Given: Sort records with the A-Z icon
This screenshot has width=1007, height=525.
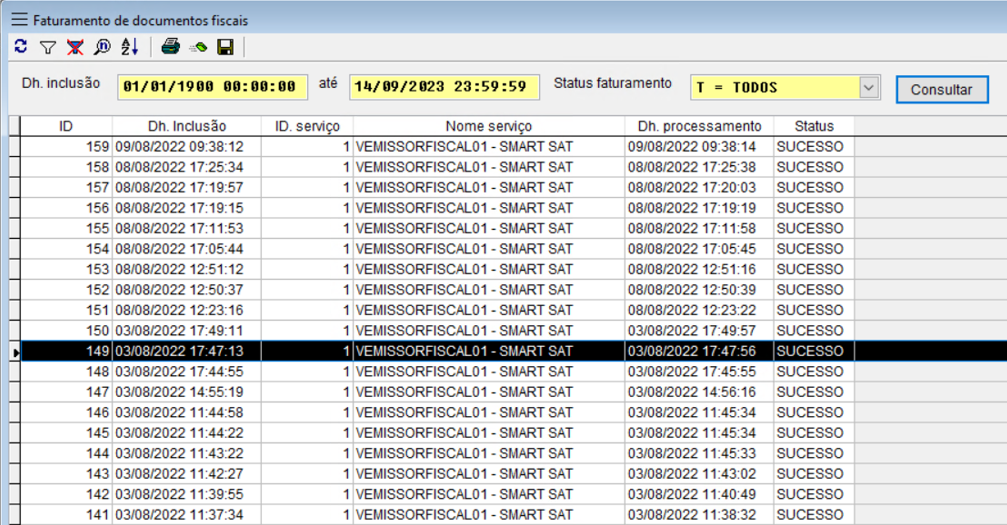Looking at the screenshot, I should pos(129,47).
